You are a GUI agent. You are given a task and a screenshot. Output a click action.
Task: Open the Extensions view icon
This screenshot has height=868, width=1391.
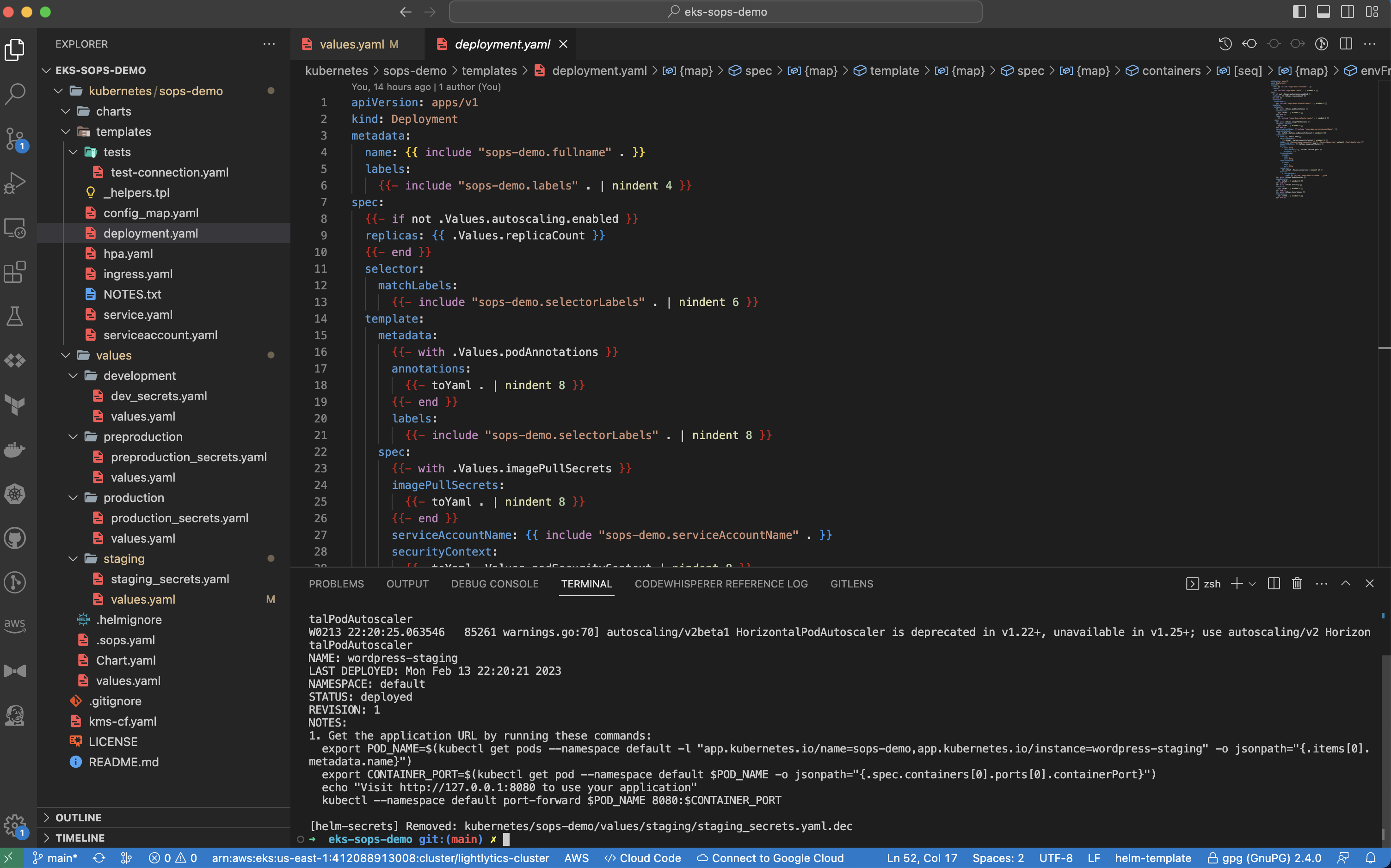(x=15, y=272)
